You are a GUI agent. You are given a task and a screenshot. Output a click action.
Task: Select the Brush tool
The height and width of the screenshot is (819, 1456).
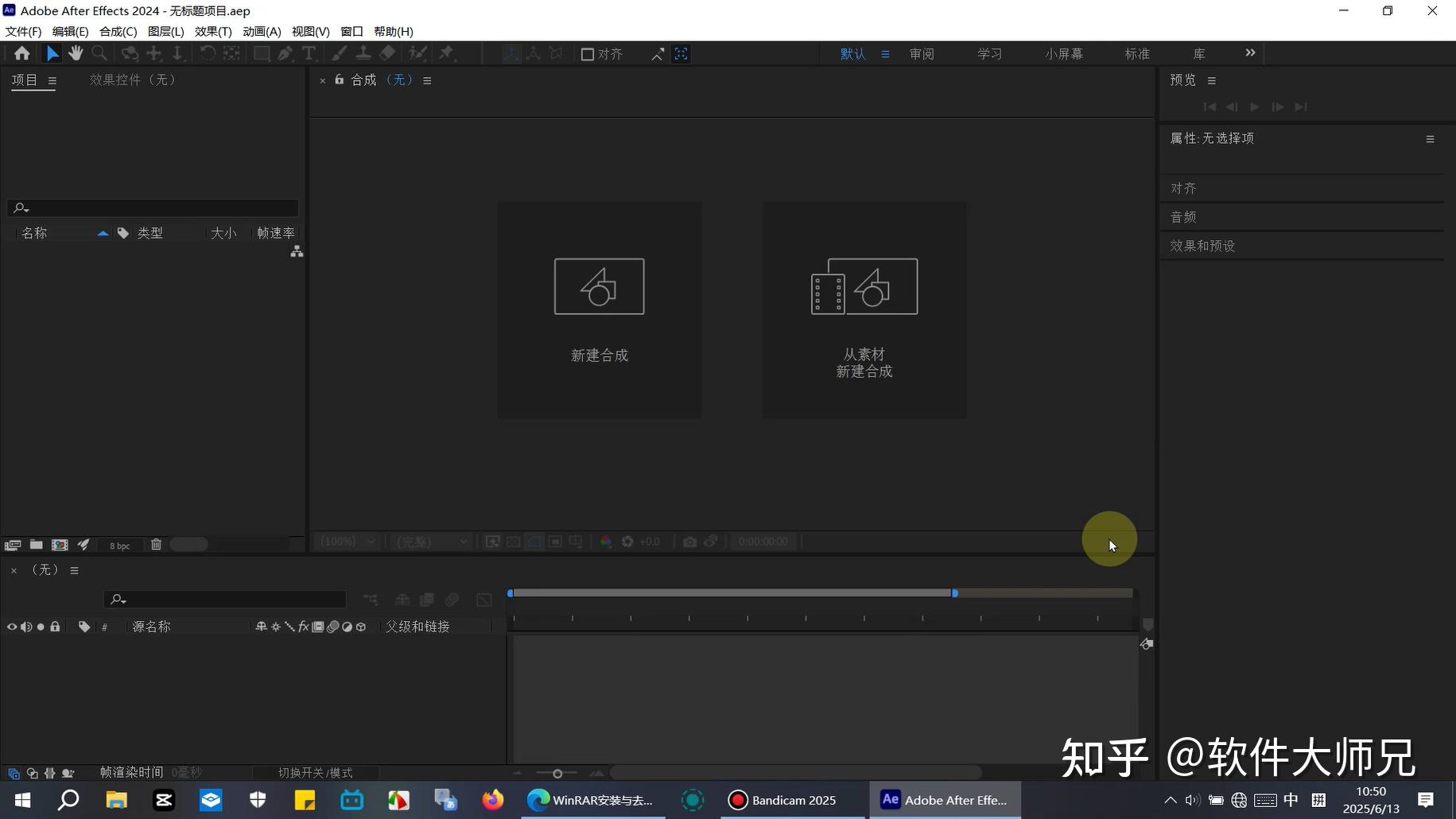click(340, 52)
